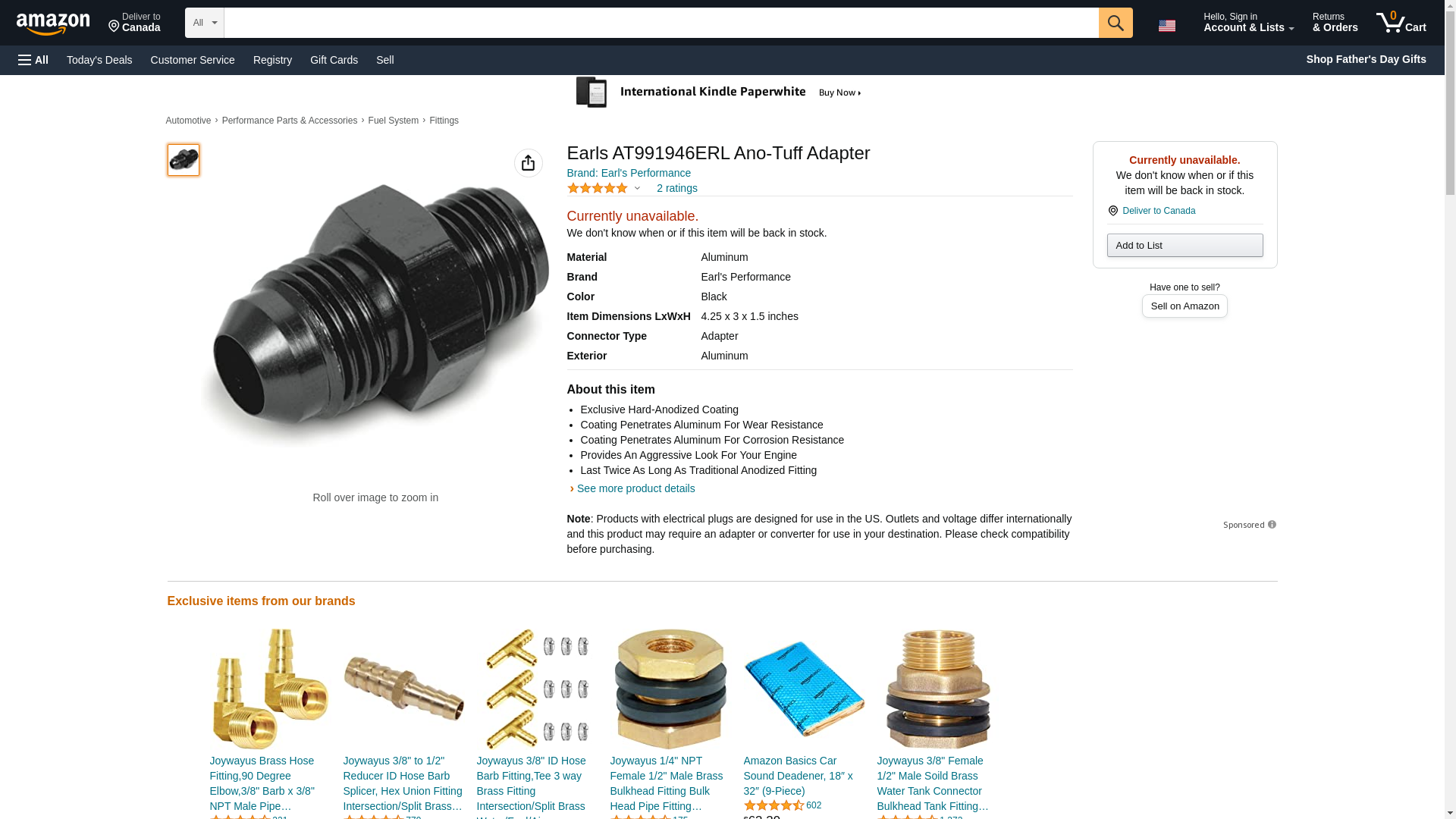This screenshot has height=819, width=1456.
Task: Click the US flag language selector
Action: pos(1167,26)
